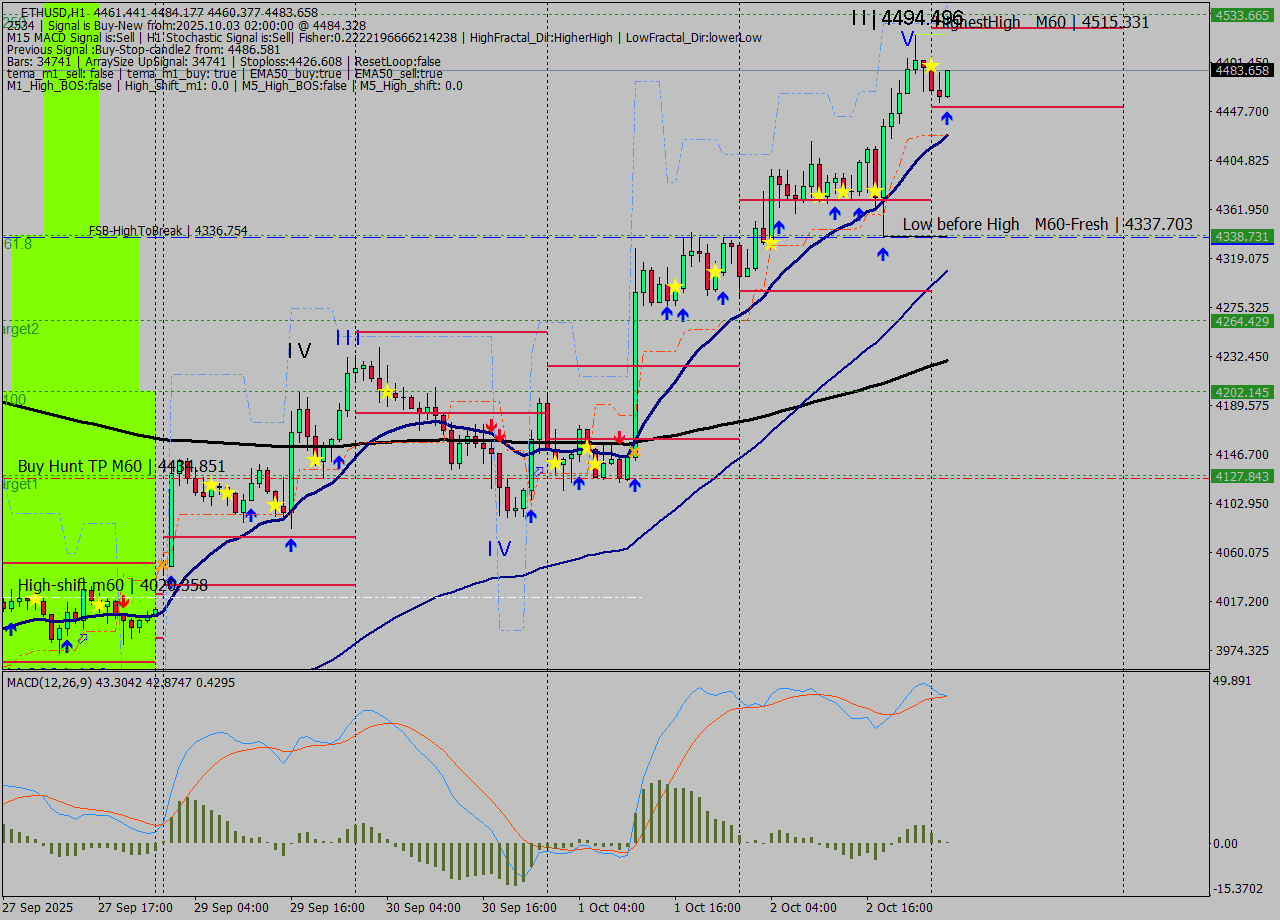Click the Buy Hunt TP M60 label

(x=121, y=466)
